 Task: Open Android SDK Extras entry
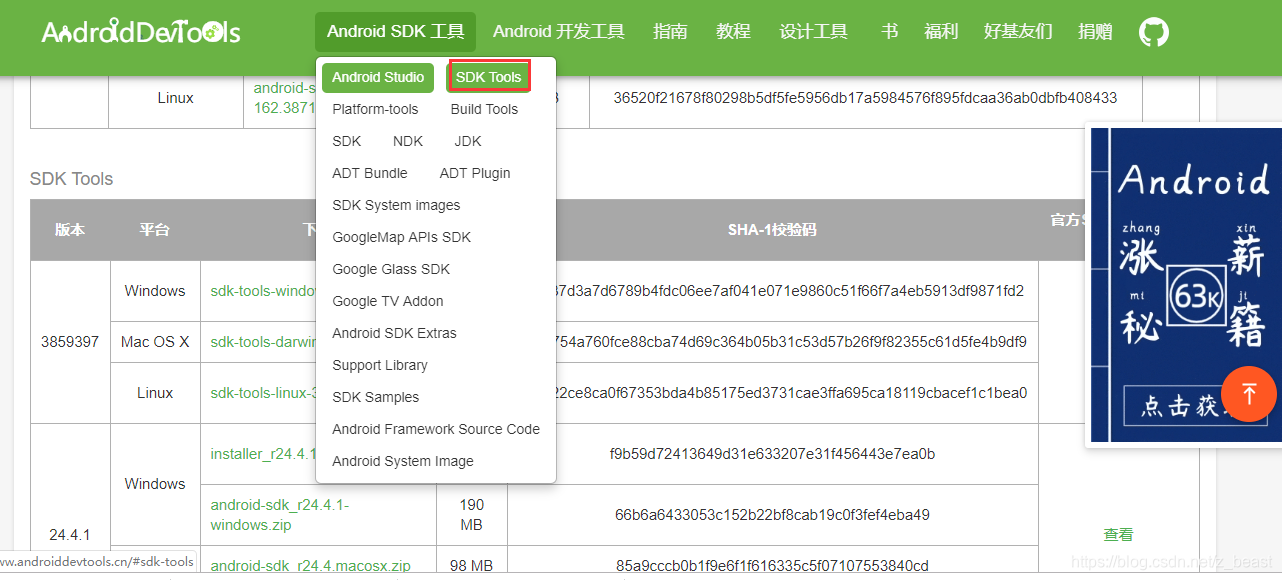[394, 333]
